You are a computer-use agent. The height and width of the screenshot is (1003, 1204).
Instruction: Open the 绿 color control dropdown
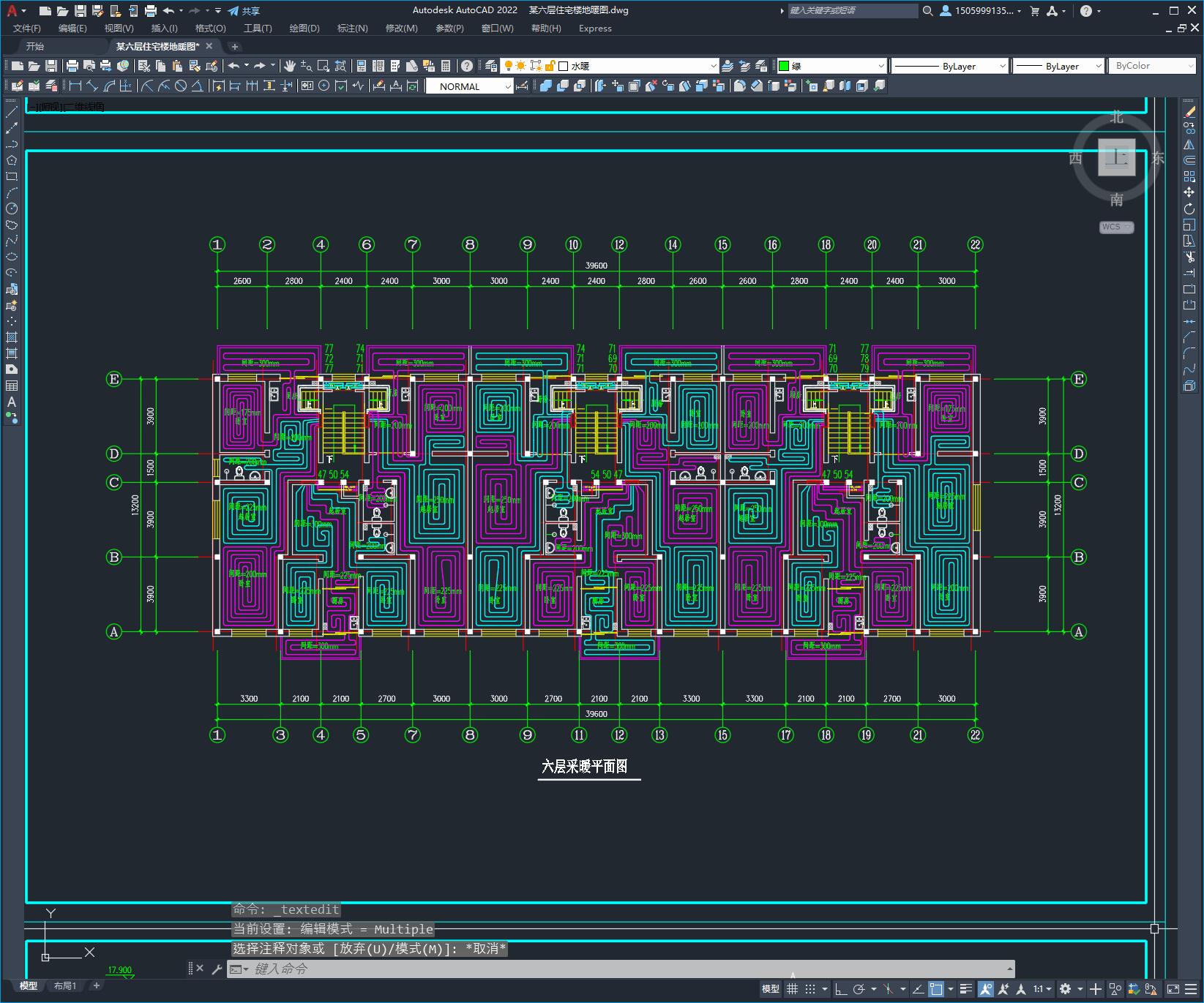[880, 66]
